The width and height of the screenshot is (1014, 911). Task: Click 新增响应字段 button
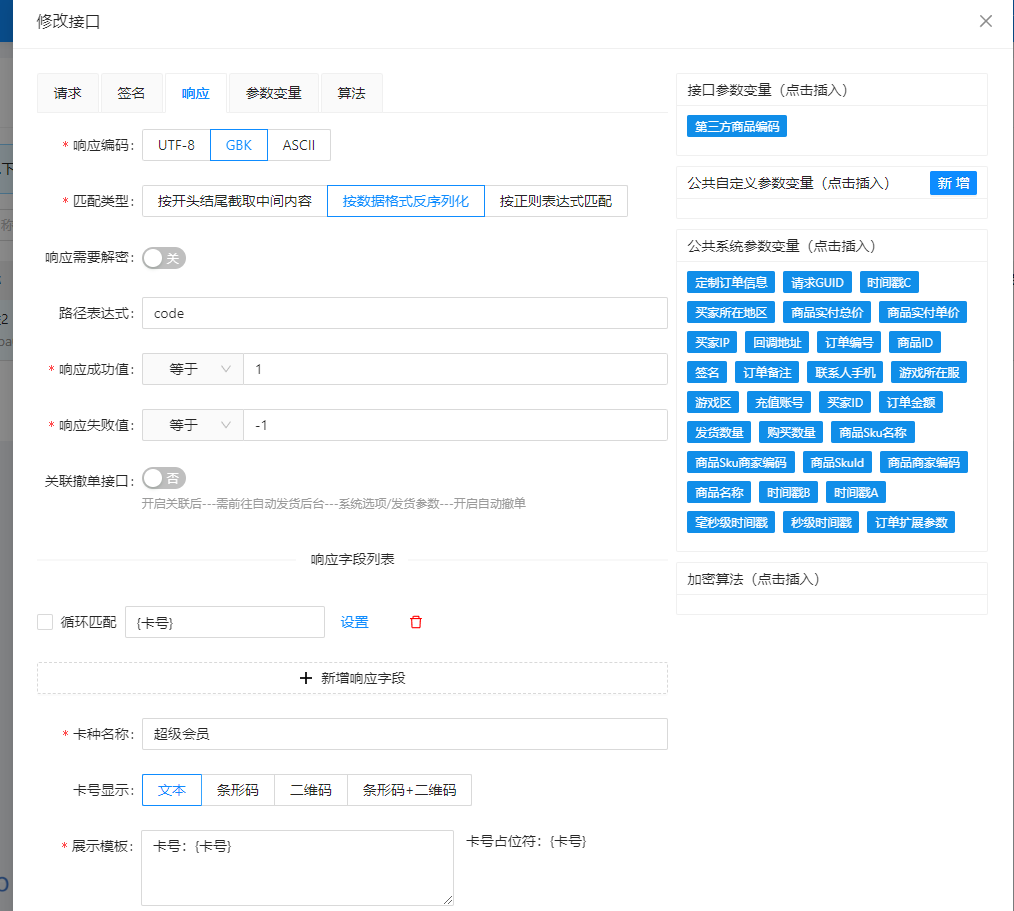pos(352,678)
